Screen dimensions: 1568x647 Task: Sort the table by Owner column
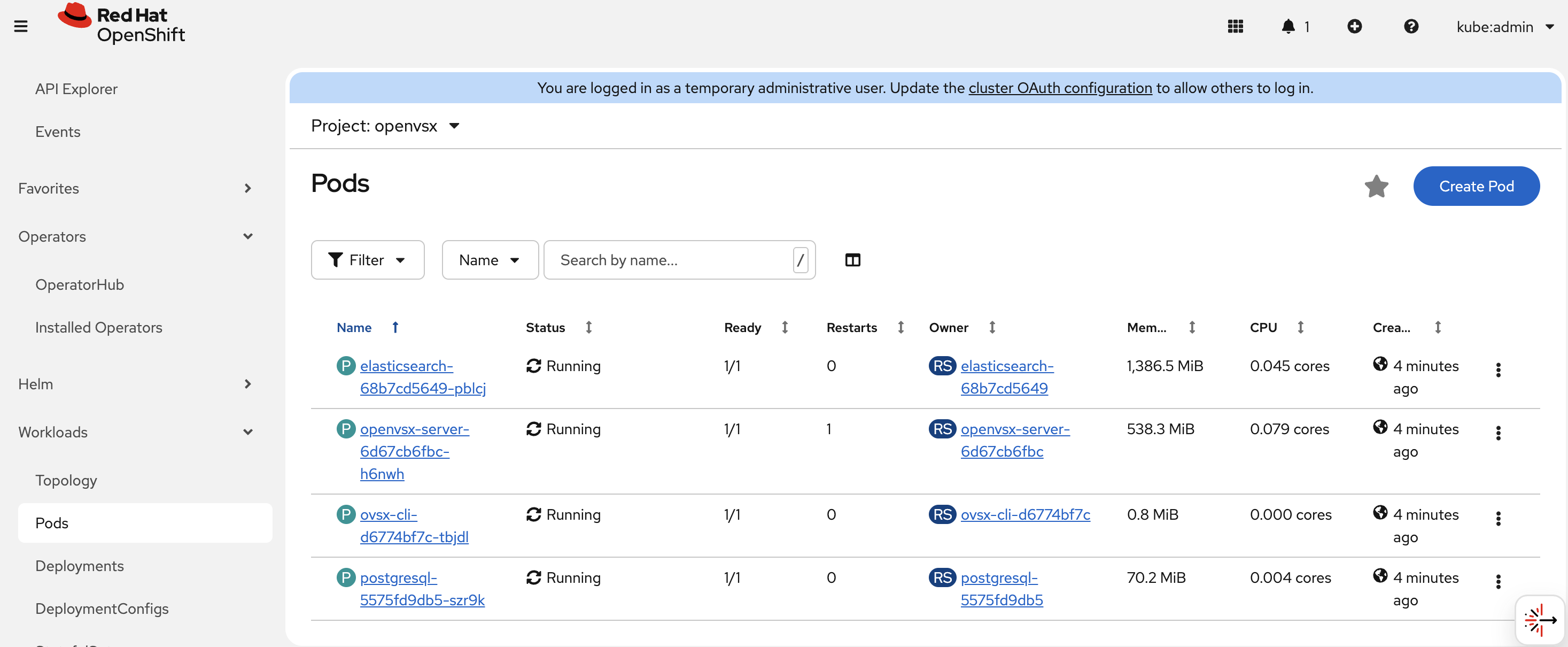(x=992, y=328)
